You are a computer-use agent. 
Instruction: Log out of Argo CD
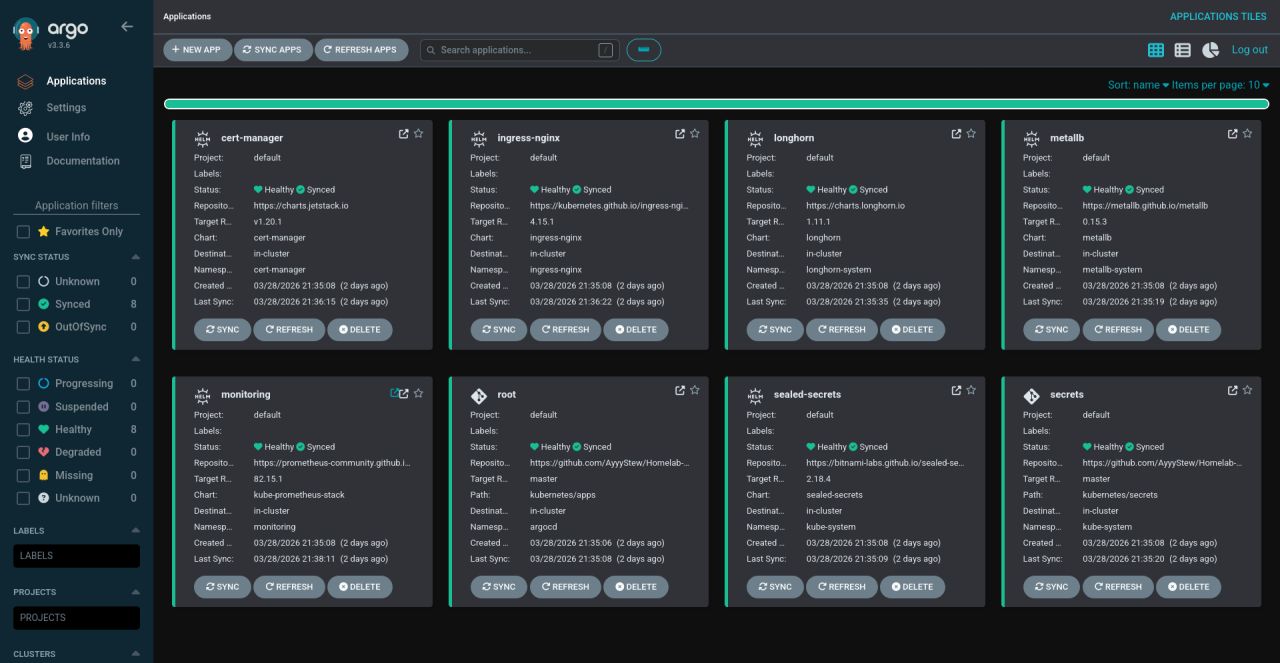(1249, 50)
